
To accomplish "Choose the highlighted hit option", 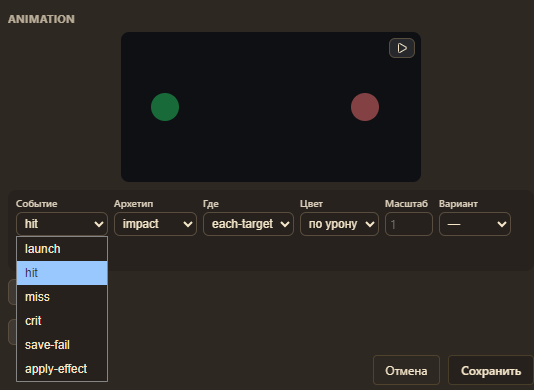I will pyautogui.click(x=62, y=273).
